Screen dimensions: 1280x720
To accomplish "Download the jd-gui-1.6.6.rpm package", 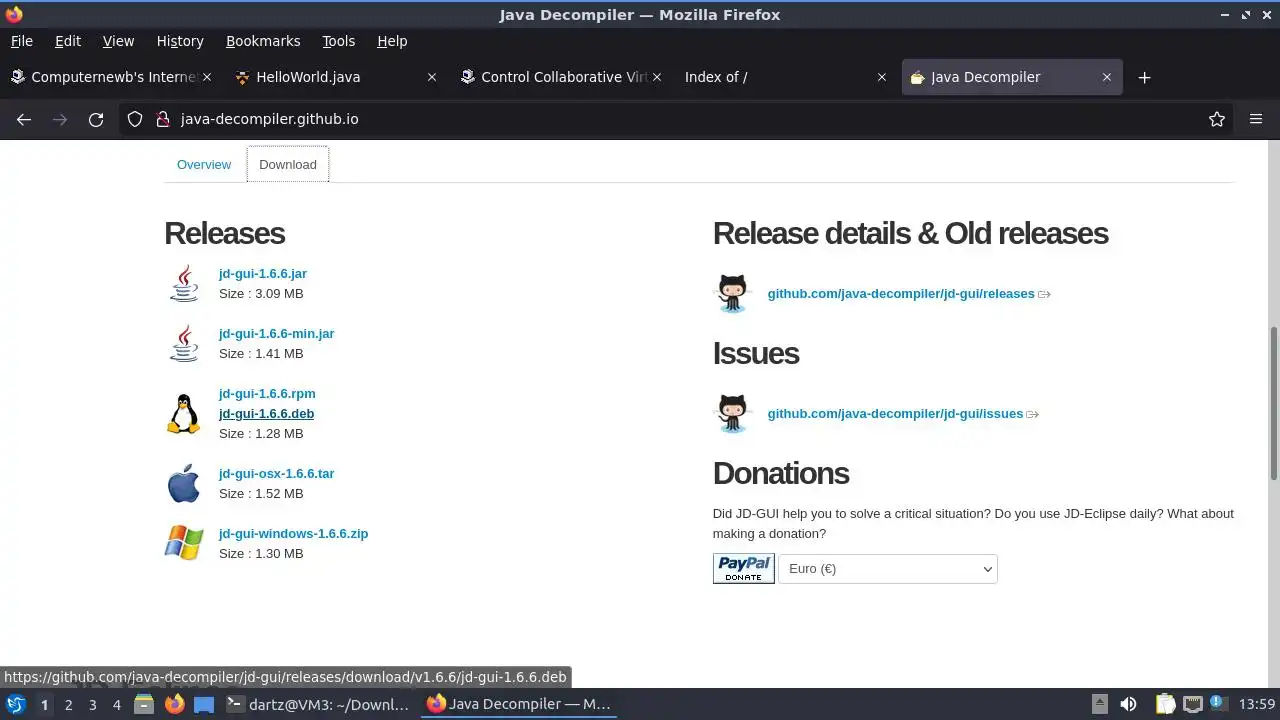I will point(267,393).
